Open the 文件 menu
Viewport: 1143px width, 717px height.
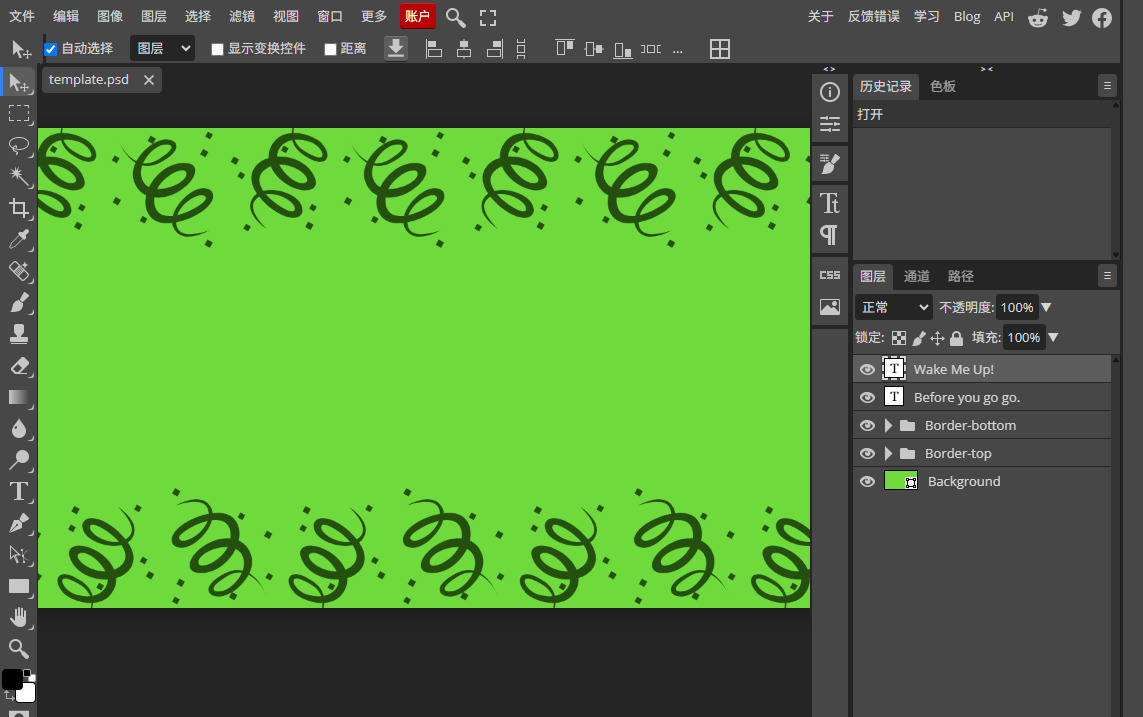click(x=22, y=17)
